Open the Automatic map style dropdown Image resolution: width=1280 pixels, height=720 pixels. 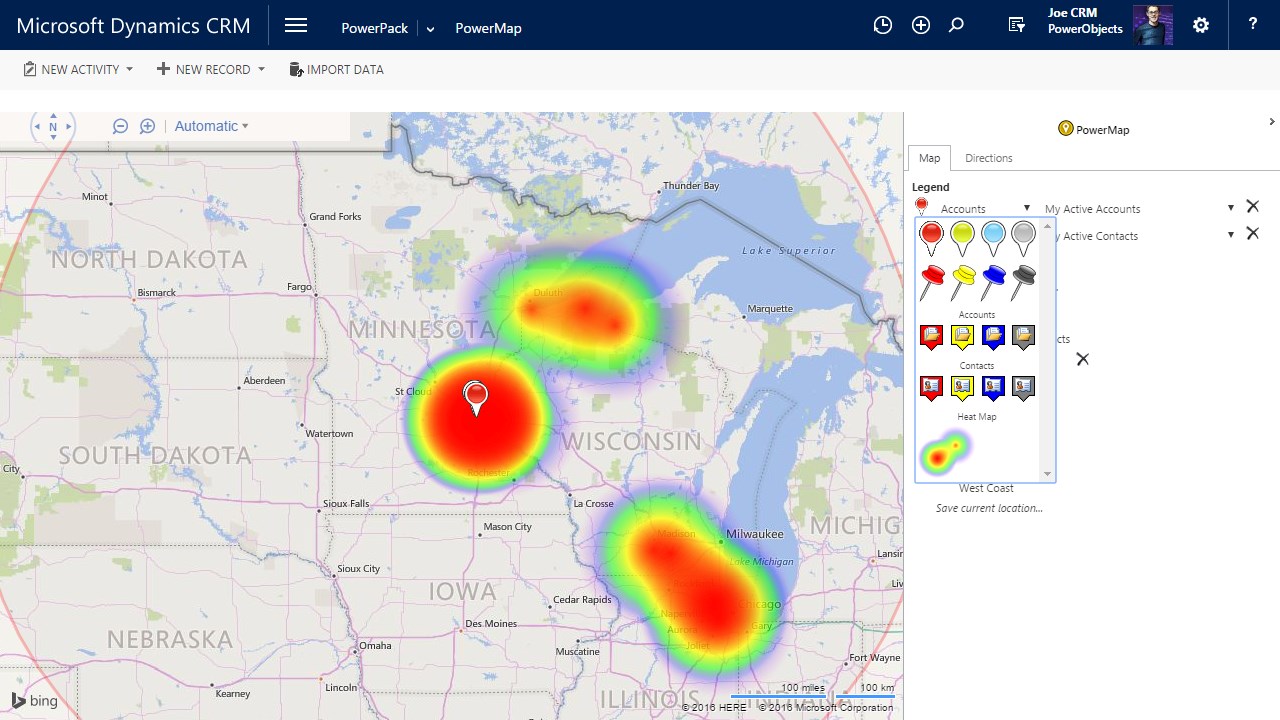211,126
